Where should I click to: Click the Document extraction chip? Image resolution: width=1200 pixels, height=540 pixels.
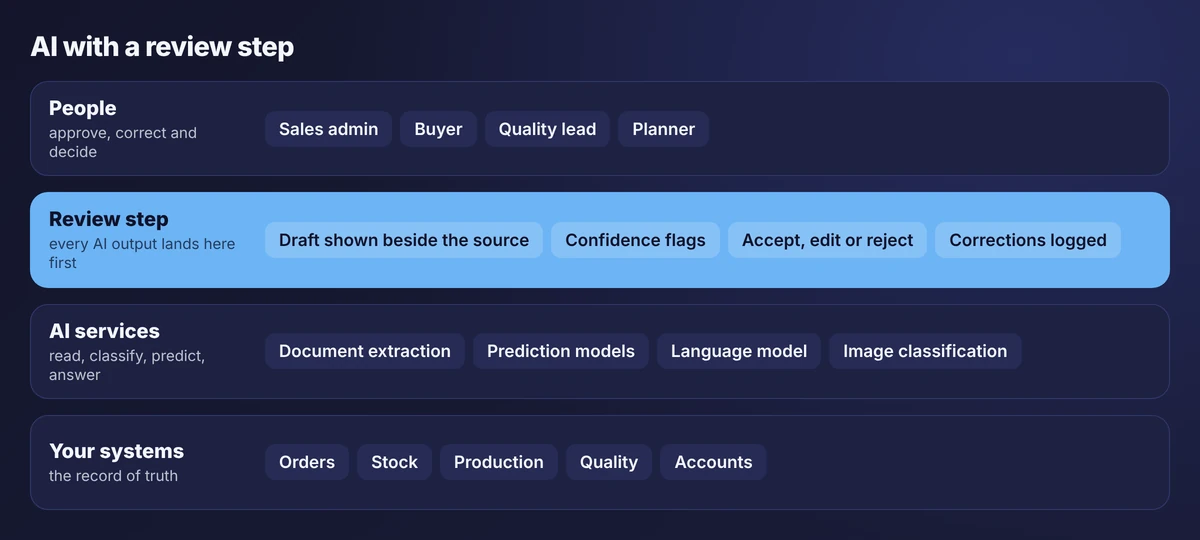pyautogui.click(x=365, y=351)
